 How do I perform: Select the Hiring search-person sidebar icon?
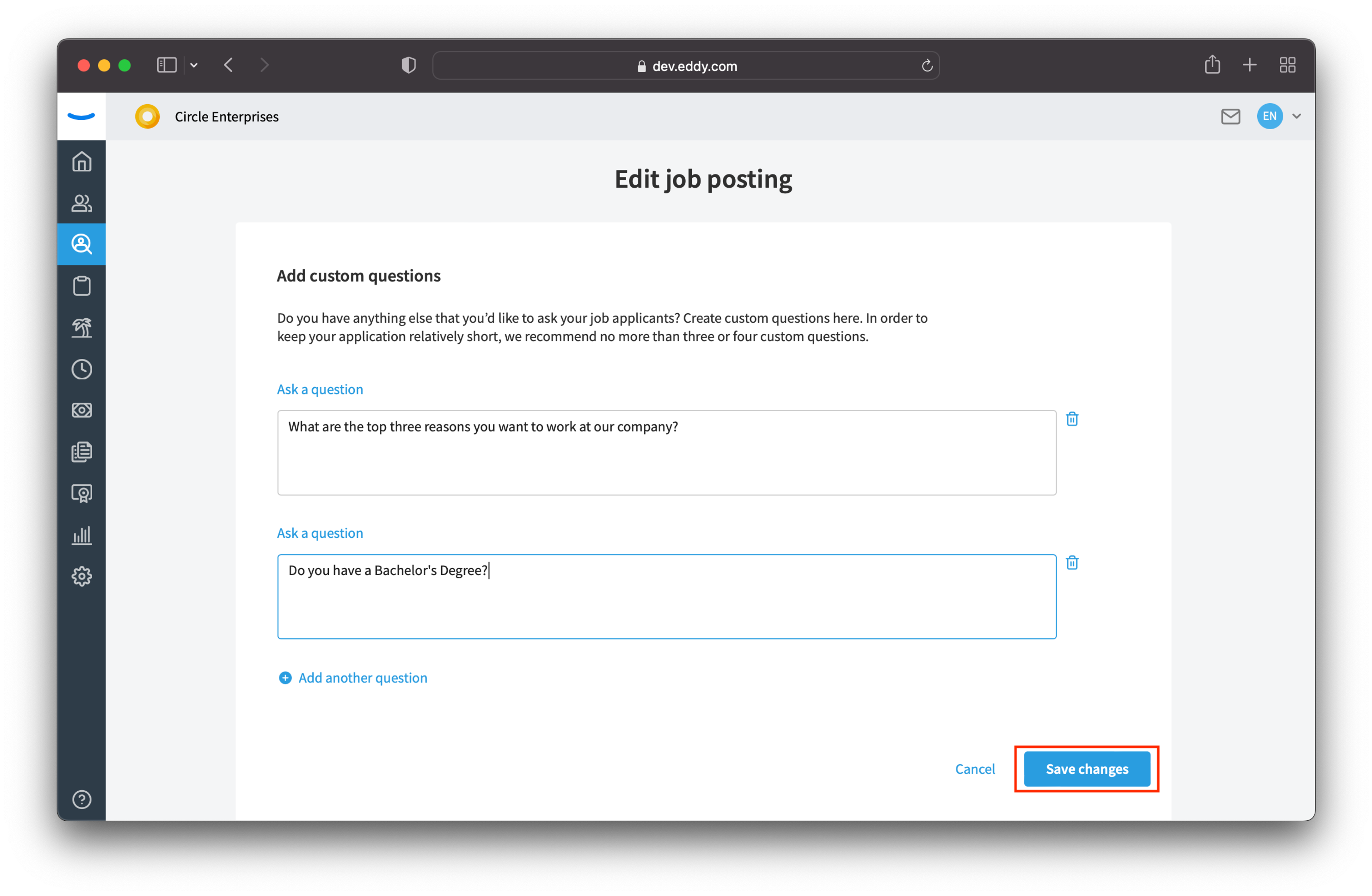(81, 244)
